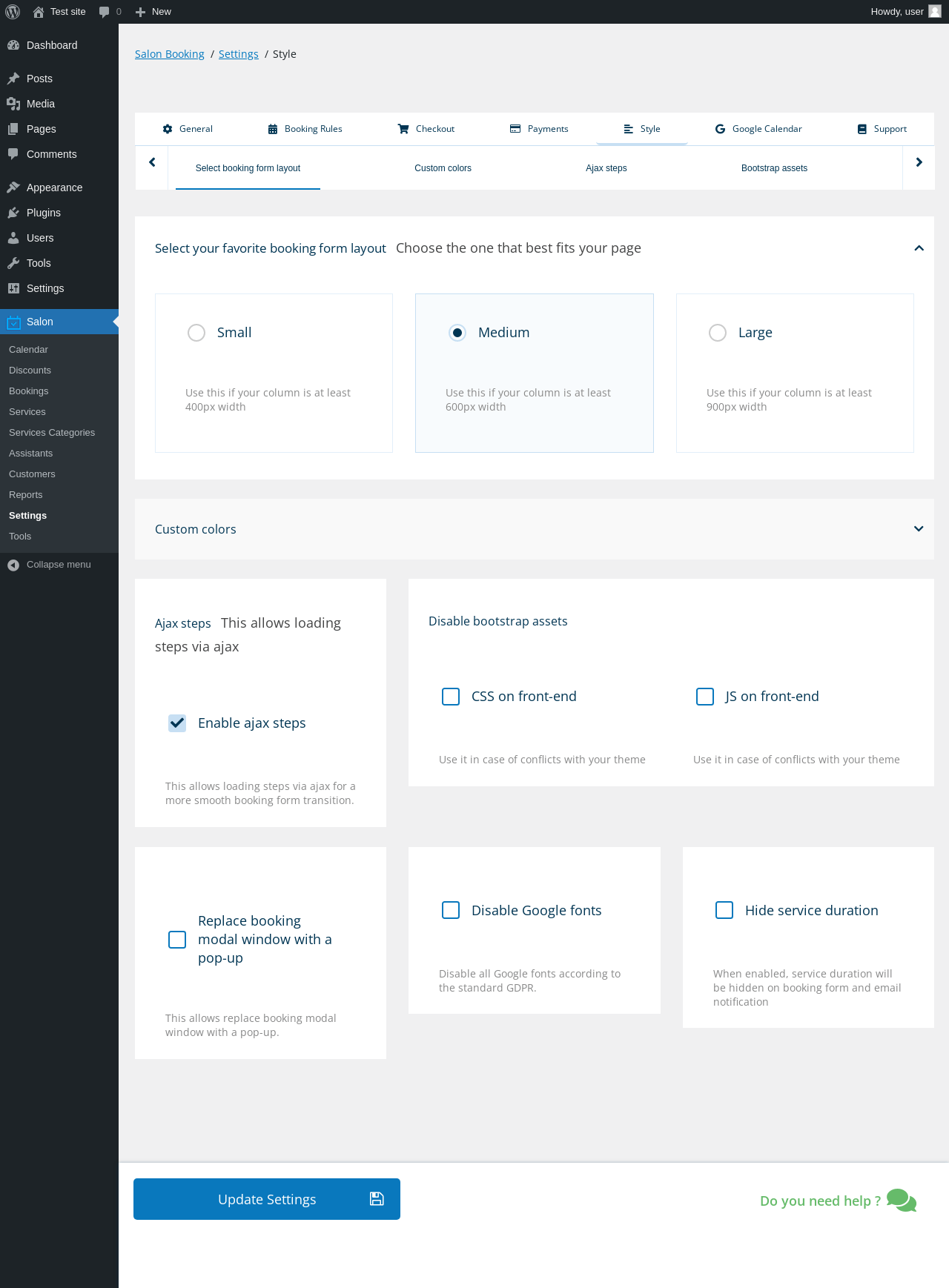Click the green help chat bubbles icon
Image resolution: width=949 pixels, height=1288 pixels.
coord(902,1200)
